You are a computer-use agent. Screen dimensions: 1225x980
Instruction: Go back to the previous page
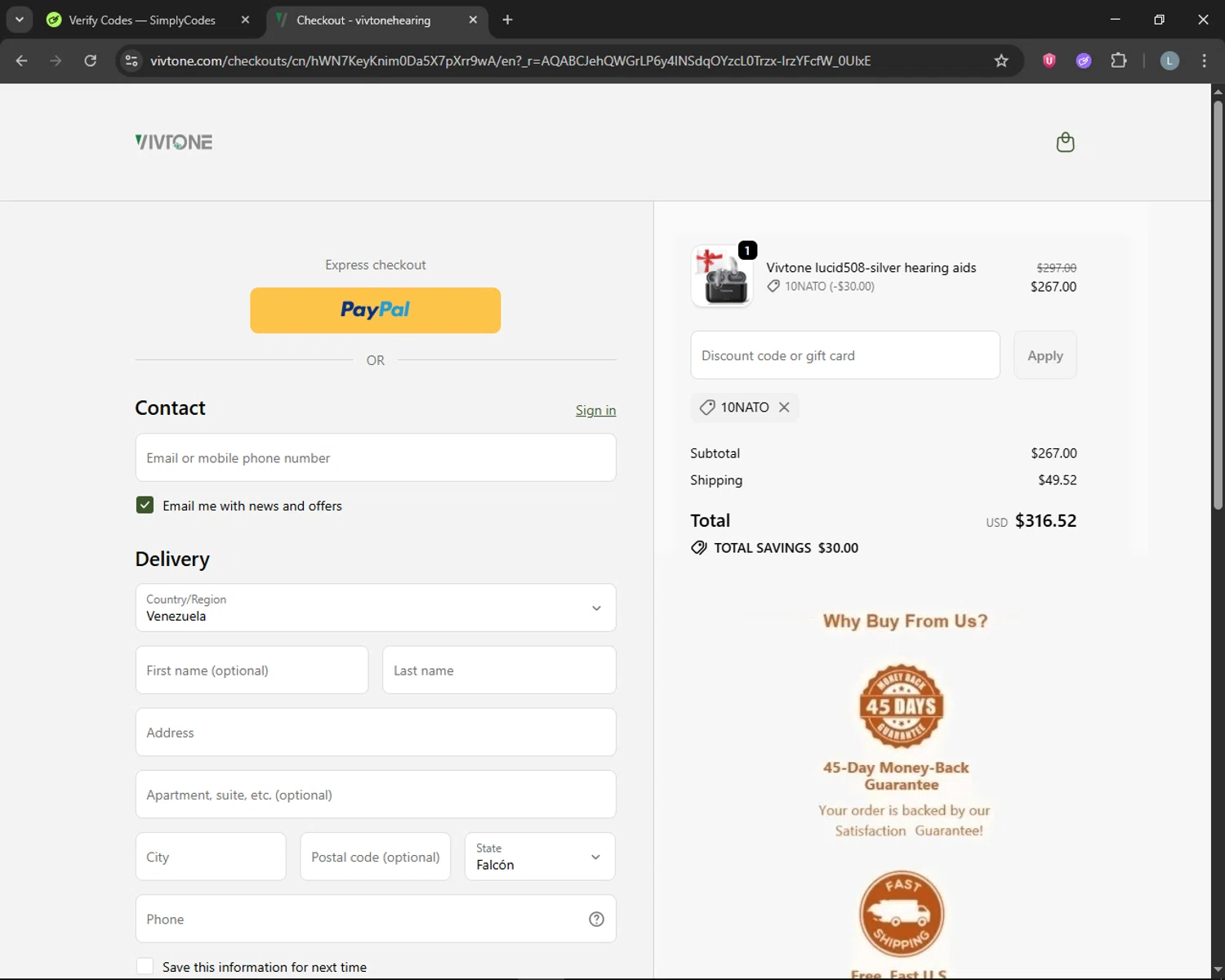(22, 60)
